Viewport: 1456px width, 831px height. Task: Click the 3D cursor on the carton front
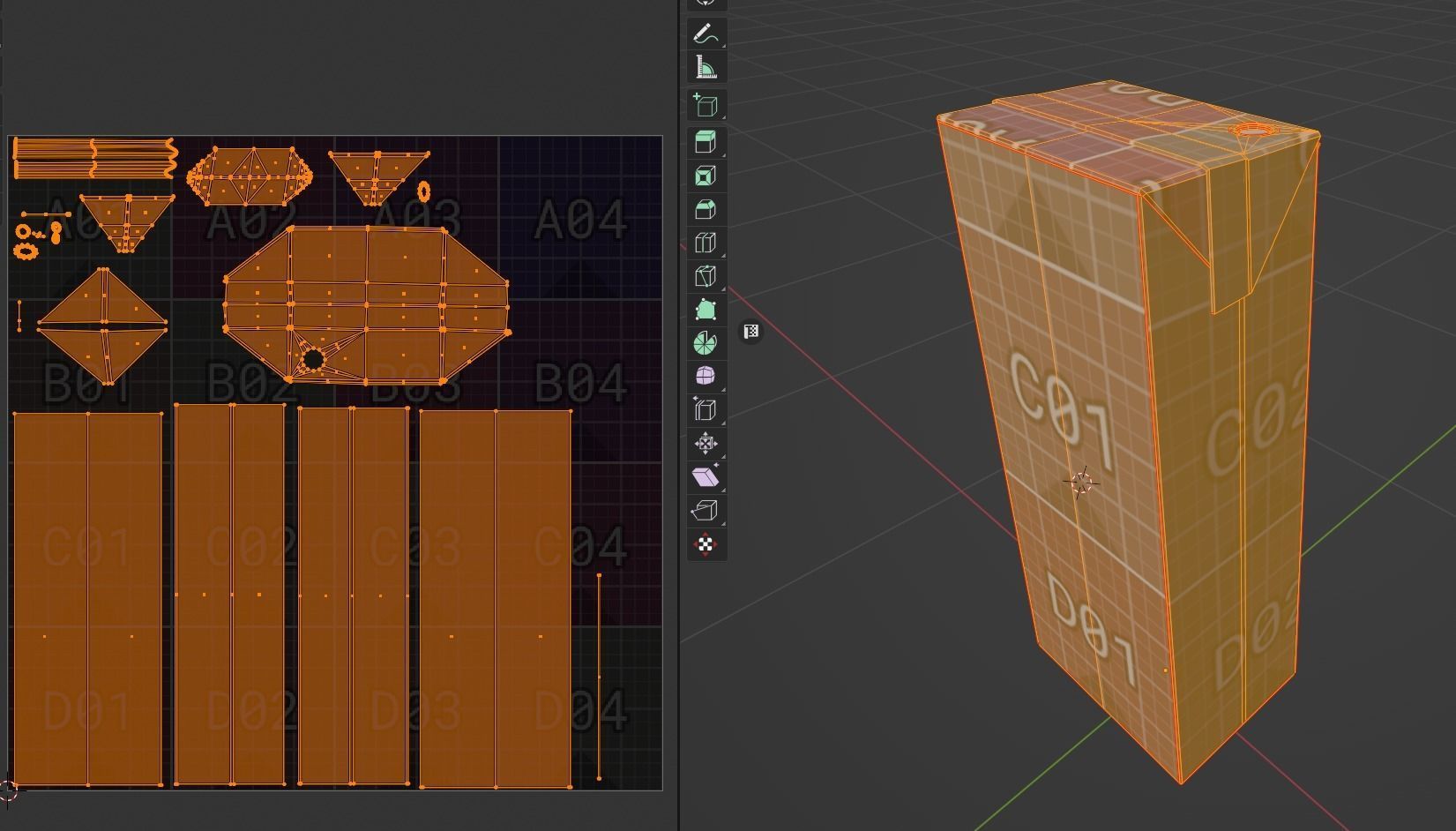(x=1081, y=482)
